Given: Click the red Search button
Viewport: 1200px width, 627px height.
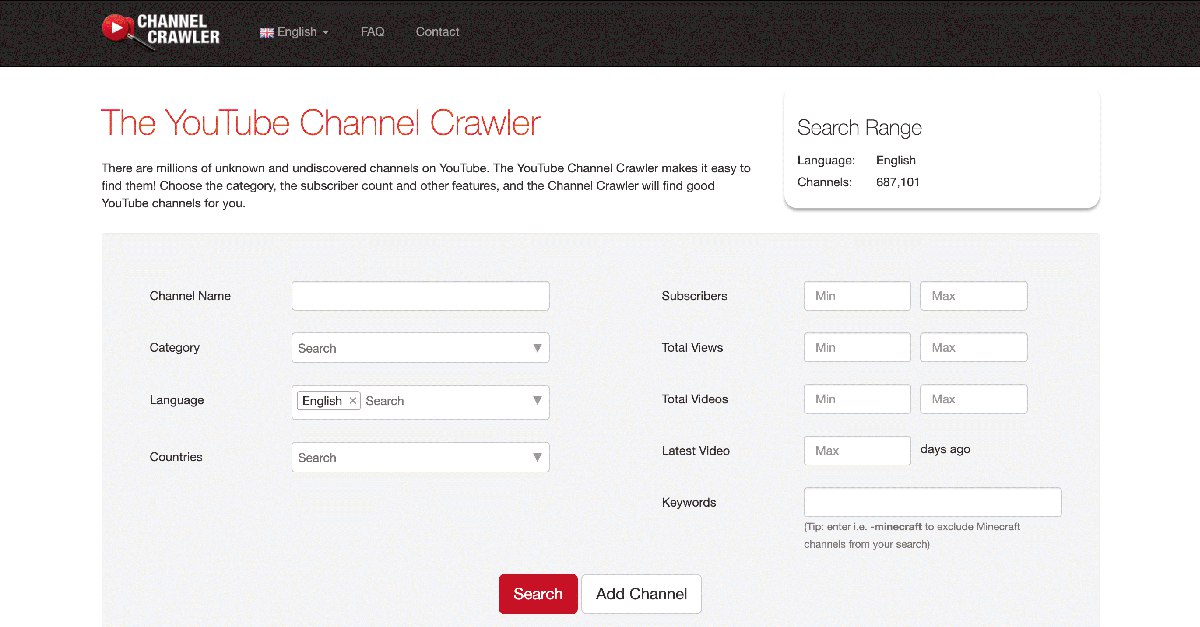Looking at the screenshot, I should (x=538, y=594).
